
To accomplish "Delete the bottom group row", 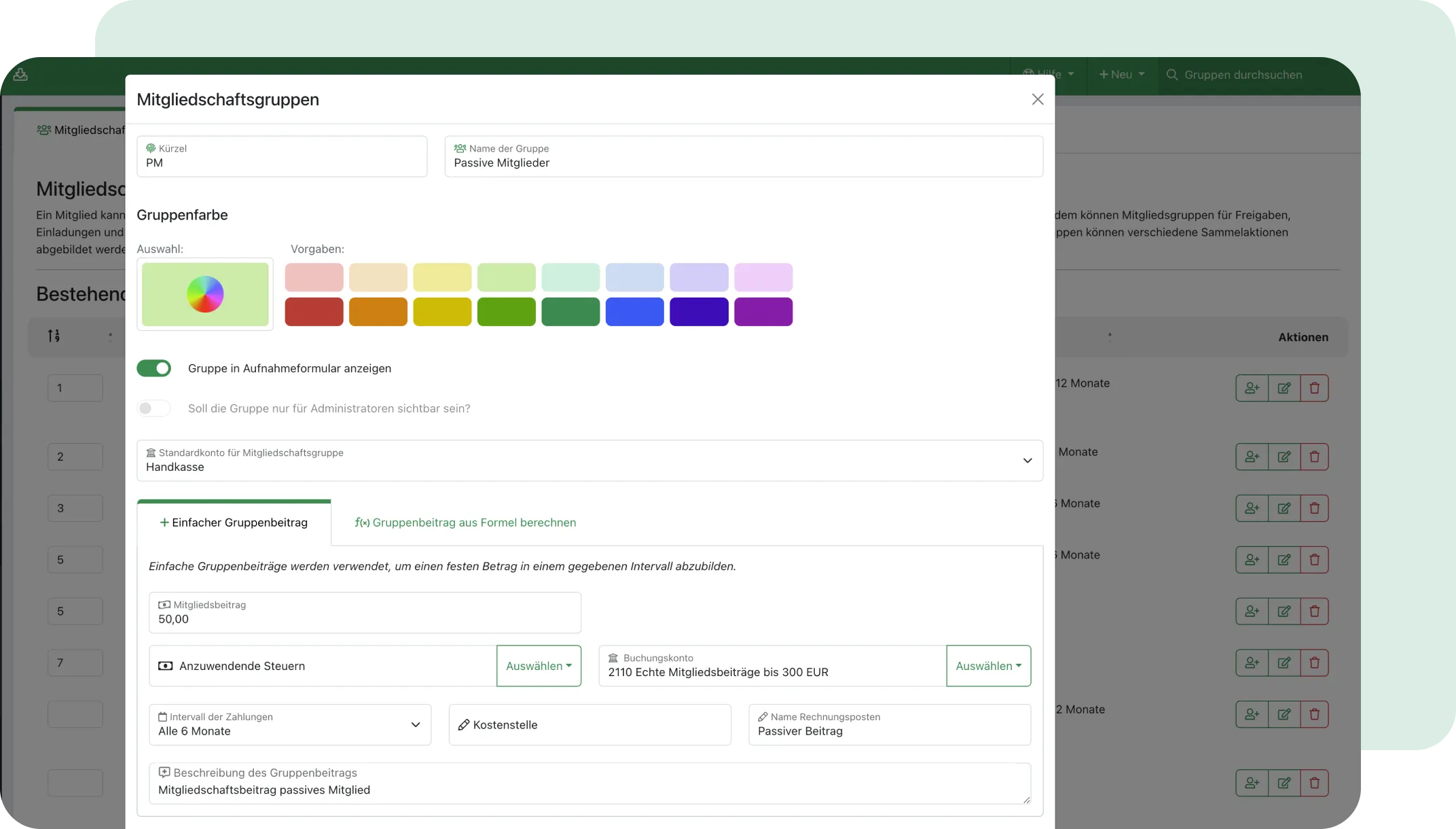I will click(1315, 783).
